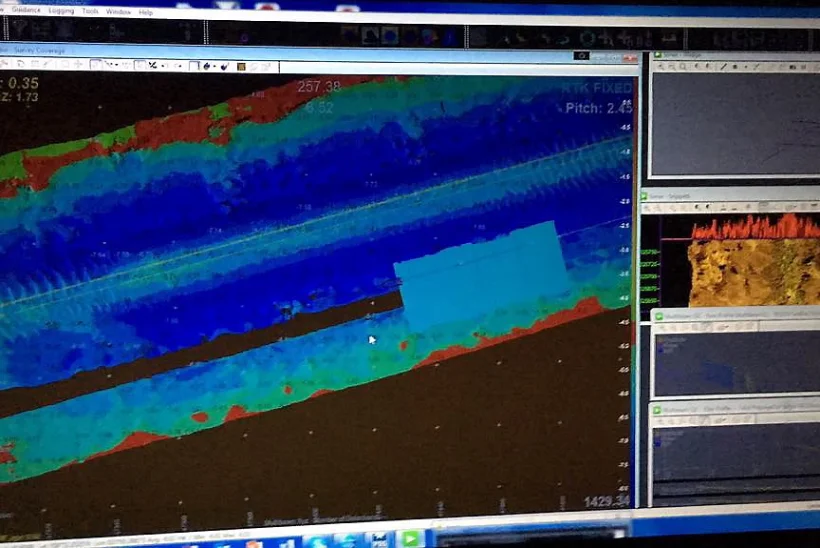
Task: Expand the dropdown arrow beside the percent icon
Action: (164, 65)
